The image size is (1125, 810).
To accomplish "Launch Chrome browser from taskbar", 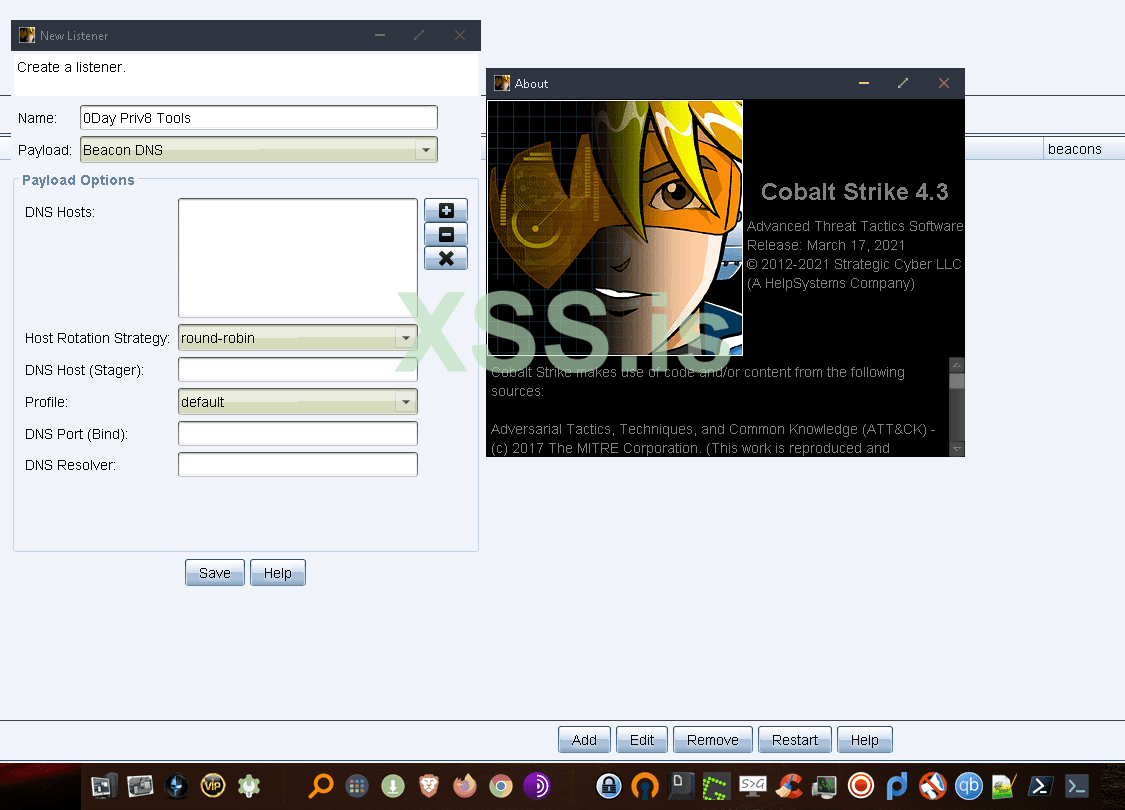I will (x=501, y=786).
